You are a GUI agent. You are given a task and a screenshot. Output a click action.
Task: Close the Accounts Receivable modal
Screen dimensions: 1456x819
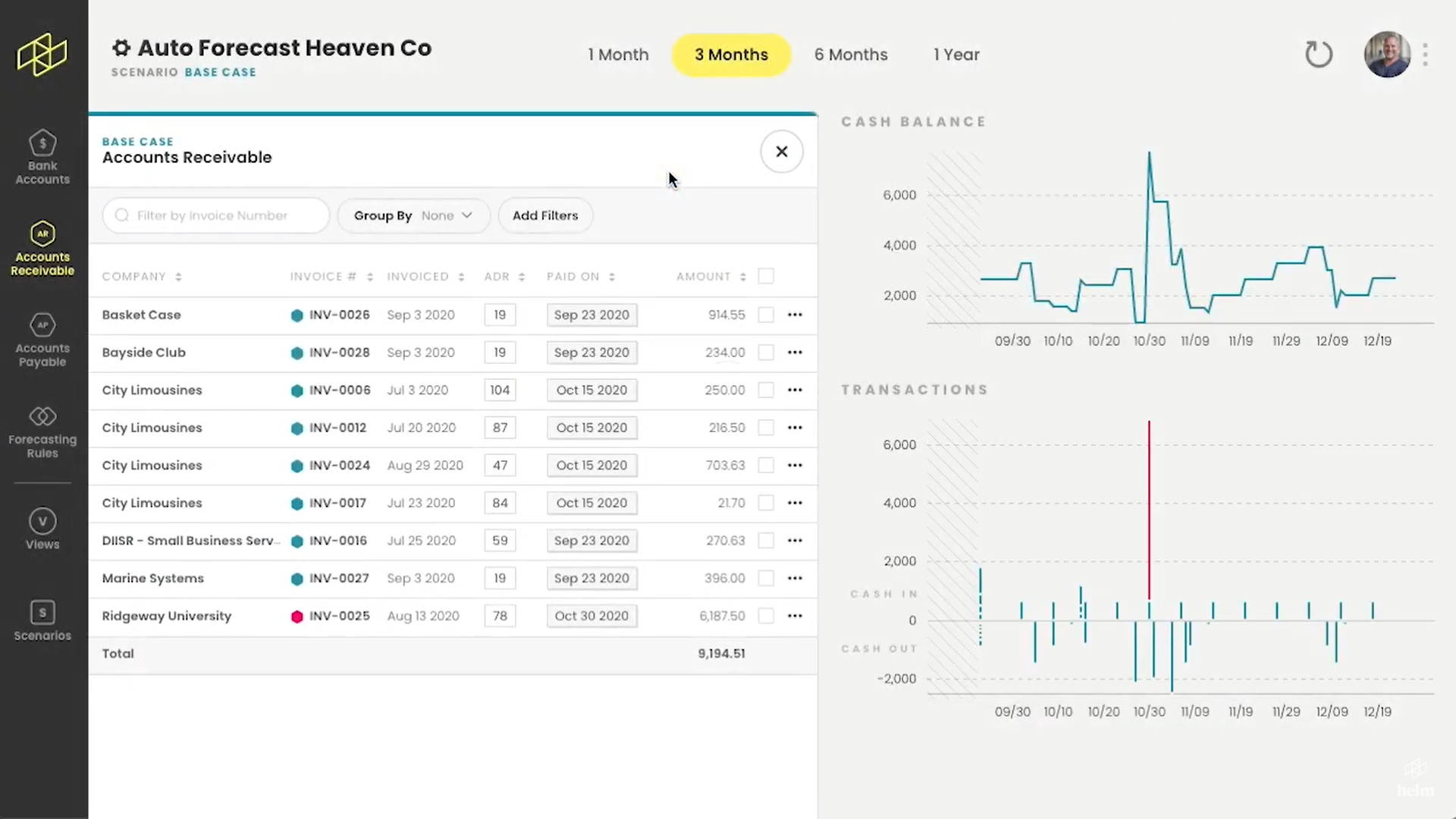[x=781, y=151]
